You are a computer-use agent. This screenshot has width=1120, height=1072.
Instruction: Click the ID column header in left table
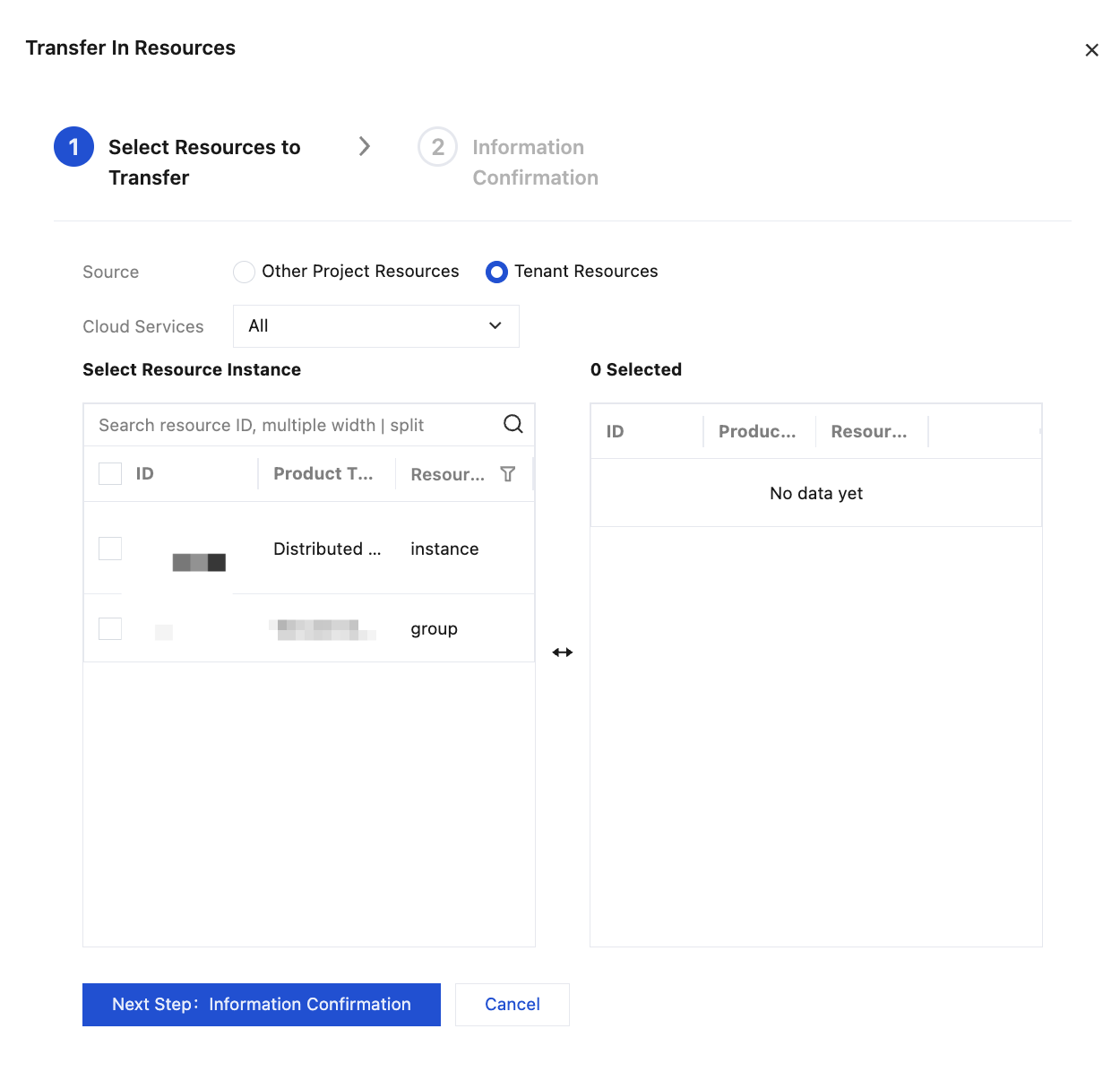click(x=145, y=473)
